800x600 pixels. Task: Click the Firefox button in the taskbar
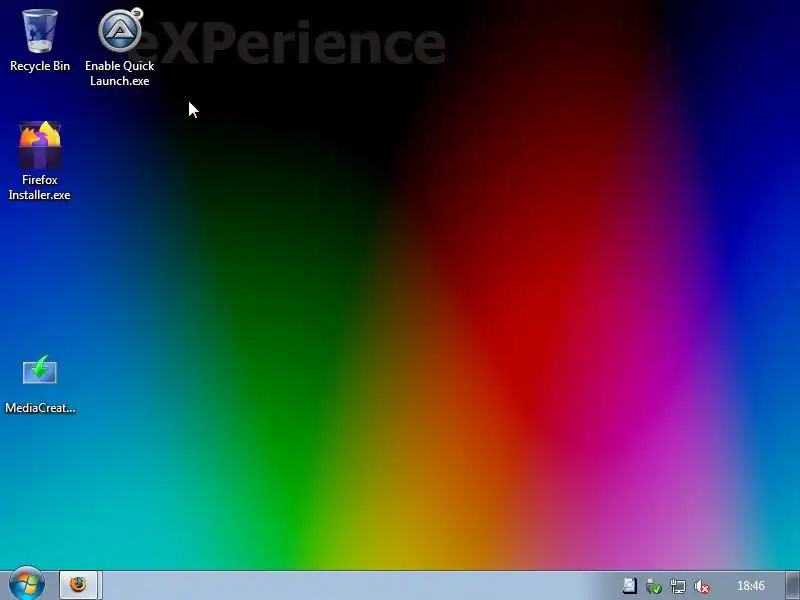click(79, 585)
